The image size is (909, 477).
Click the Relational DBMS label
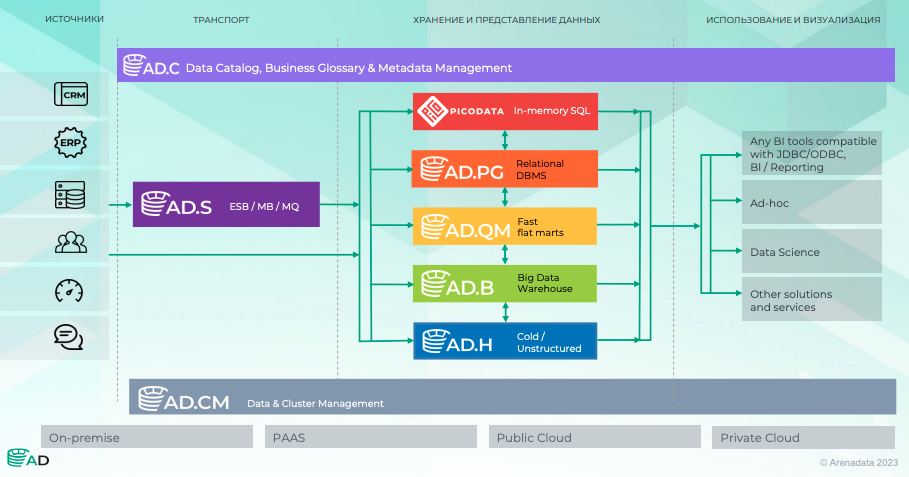click(540, 169)
